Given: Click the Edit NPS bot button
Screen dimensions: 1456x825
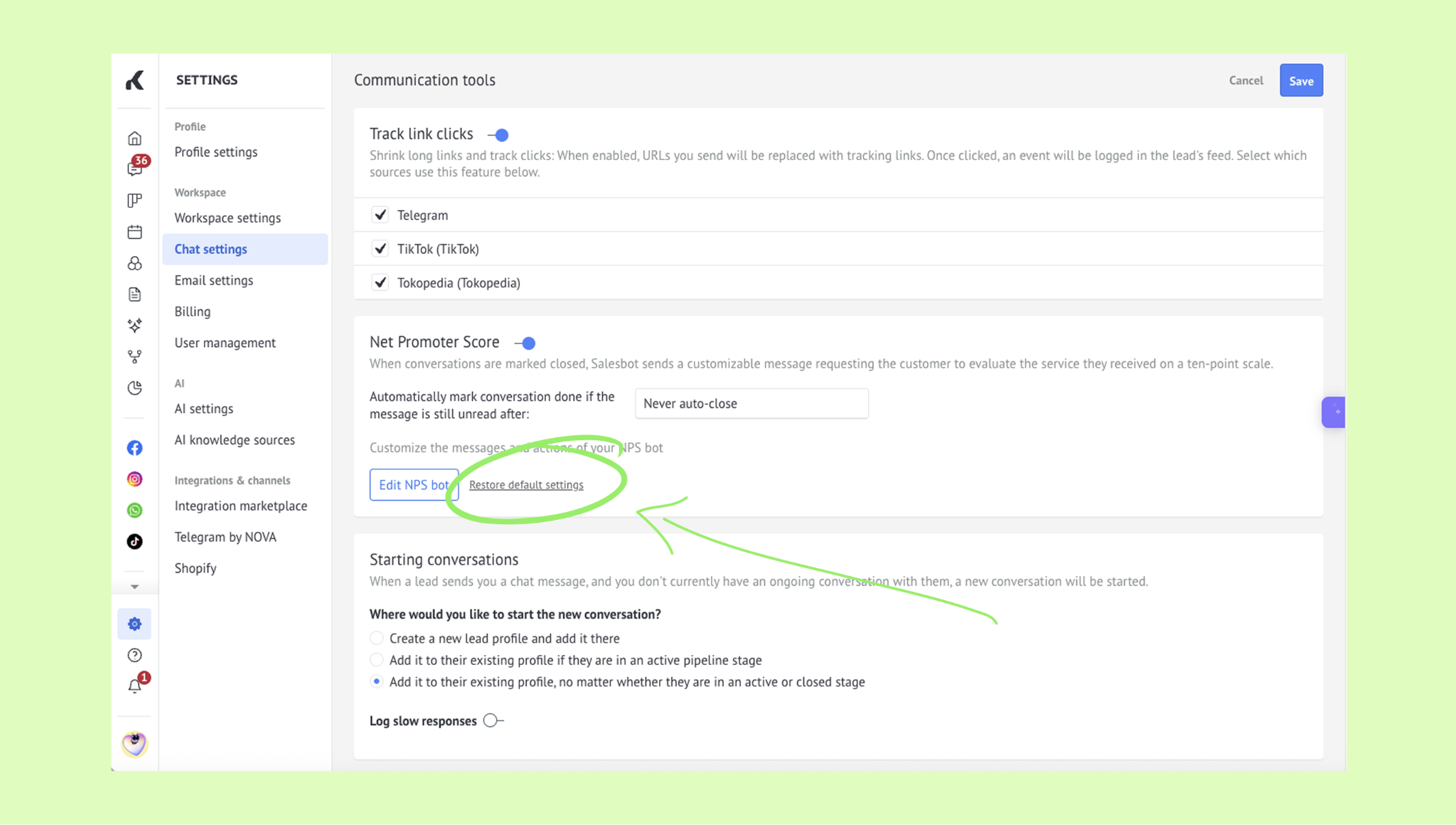Looking at the screenshot, I should [x=414, y=485].
